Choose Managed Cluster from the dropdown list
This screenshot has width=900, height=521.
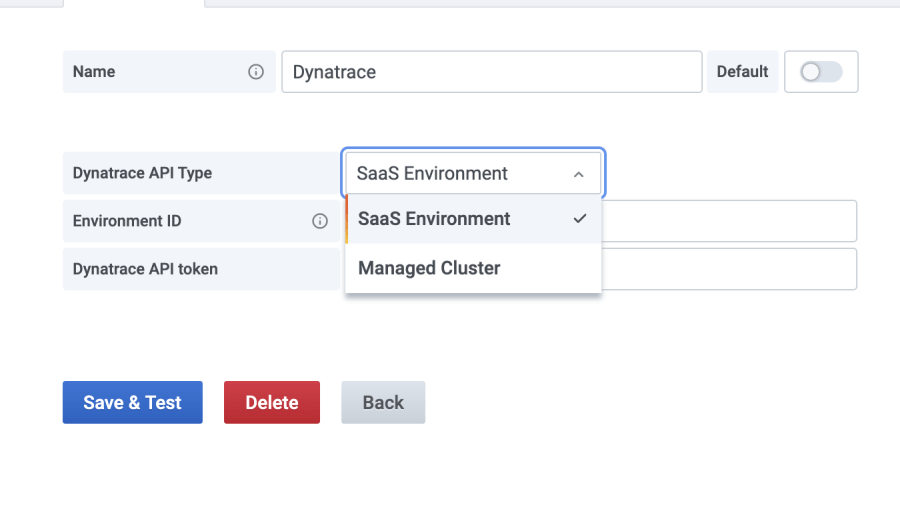point(430,268)
